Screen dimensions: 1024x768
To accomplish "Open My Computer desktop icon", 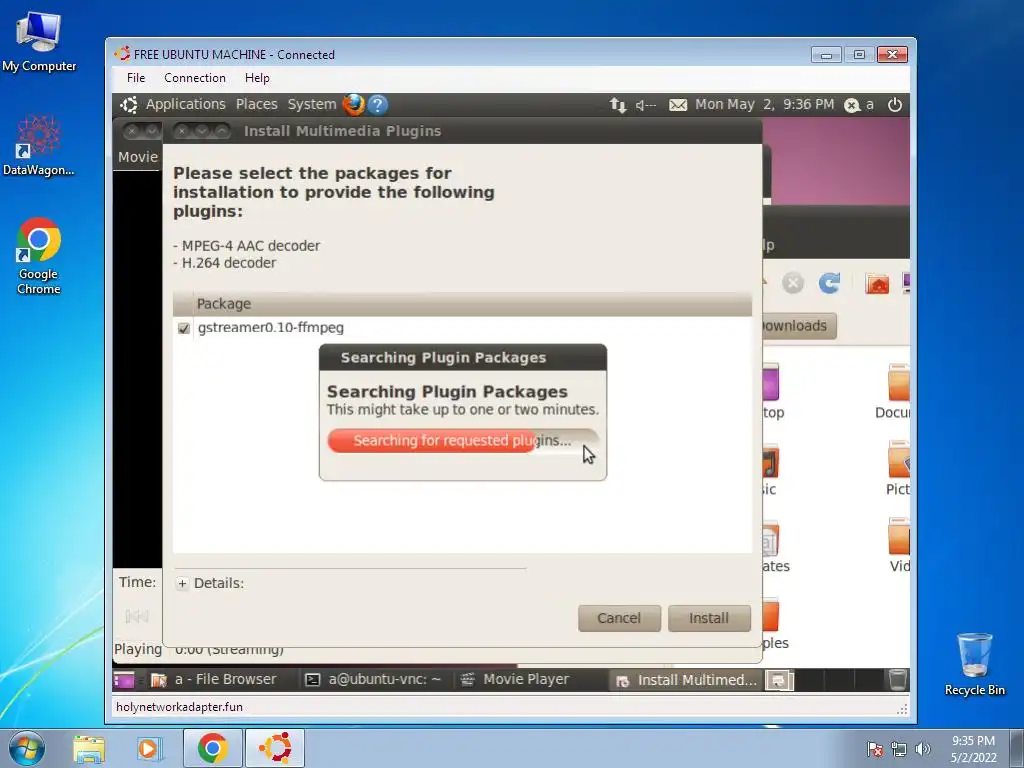I will (x=39, y=41).
